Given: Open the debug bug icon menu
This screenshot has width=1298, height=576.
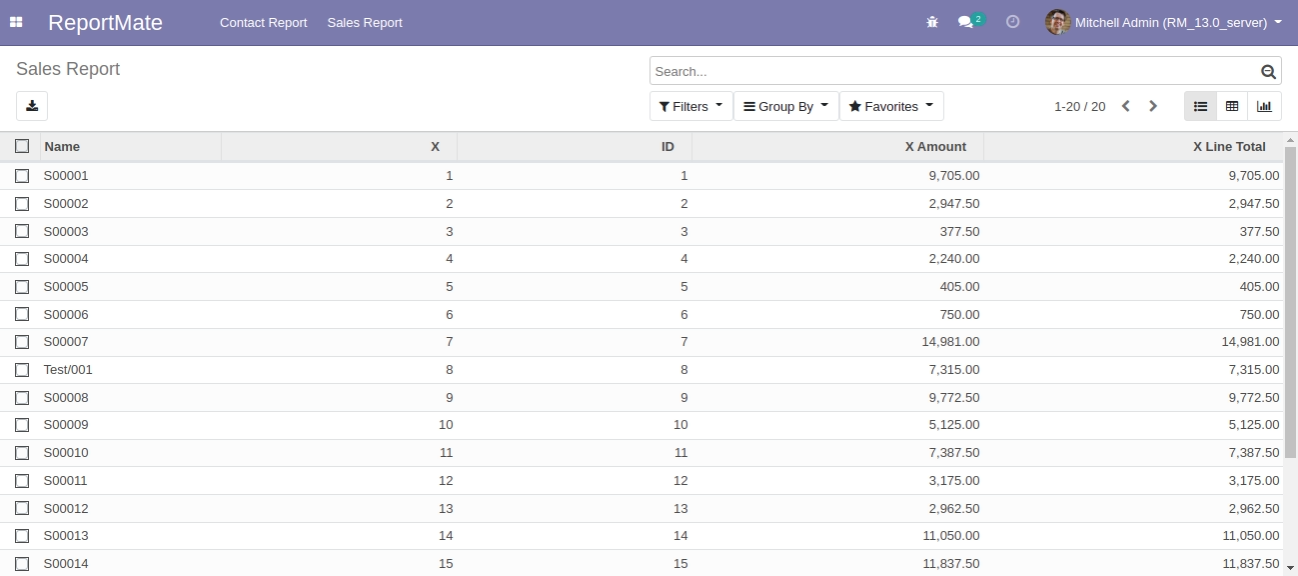Looking at the screenshot, I should tap(932, 22).
